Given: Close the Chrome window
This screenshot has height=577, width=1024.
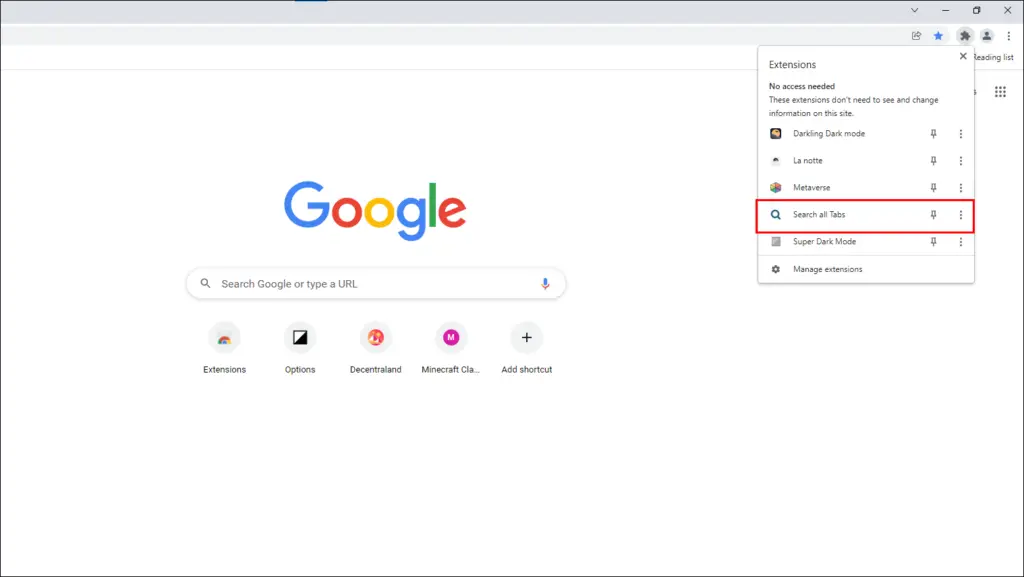Looking at the screenshot, I should (1007, 10).
